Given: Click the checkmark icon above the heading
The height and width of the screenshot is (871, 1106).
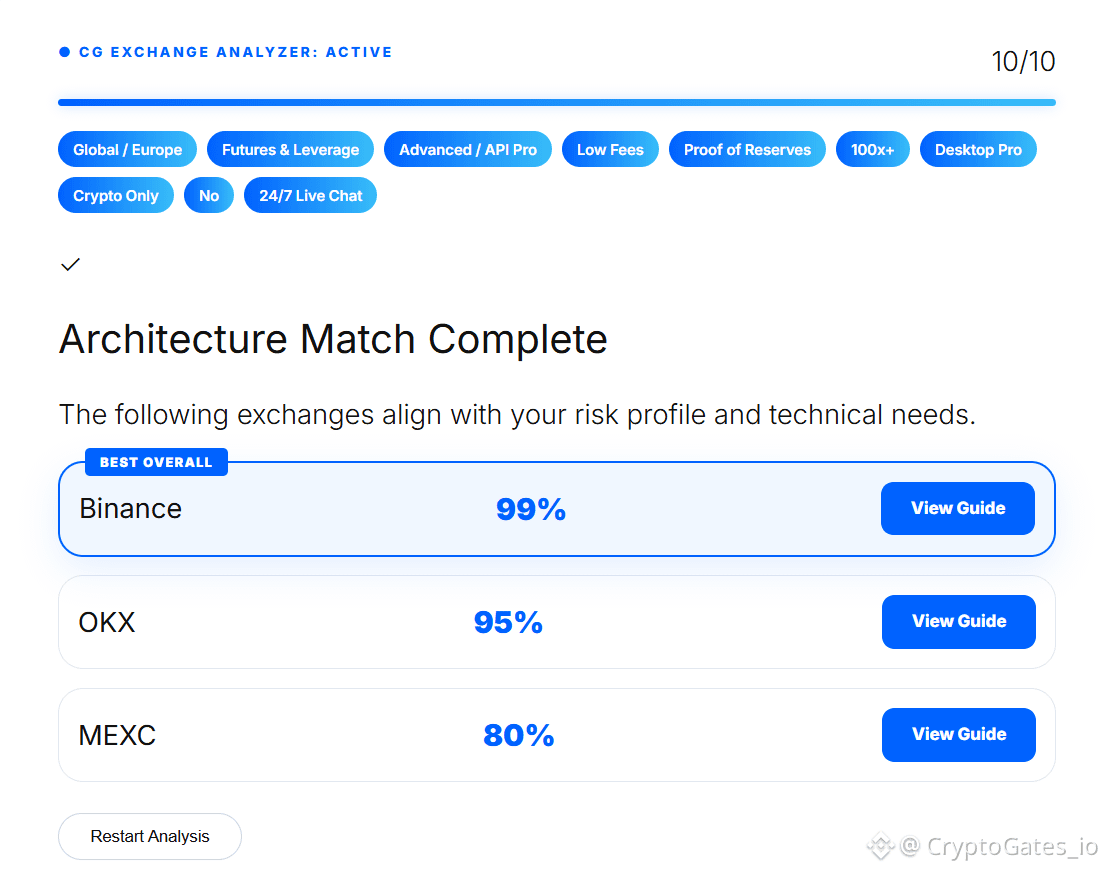Looking at the screenshot, I should click(70, 264).
